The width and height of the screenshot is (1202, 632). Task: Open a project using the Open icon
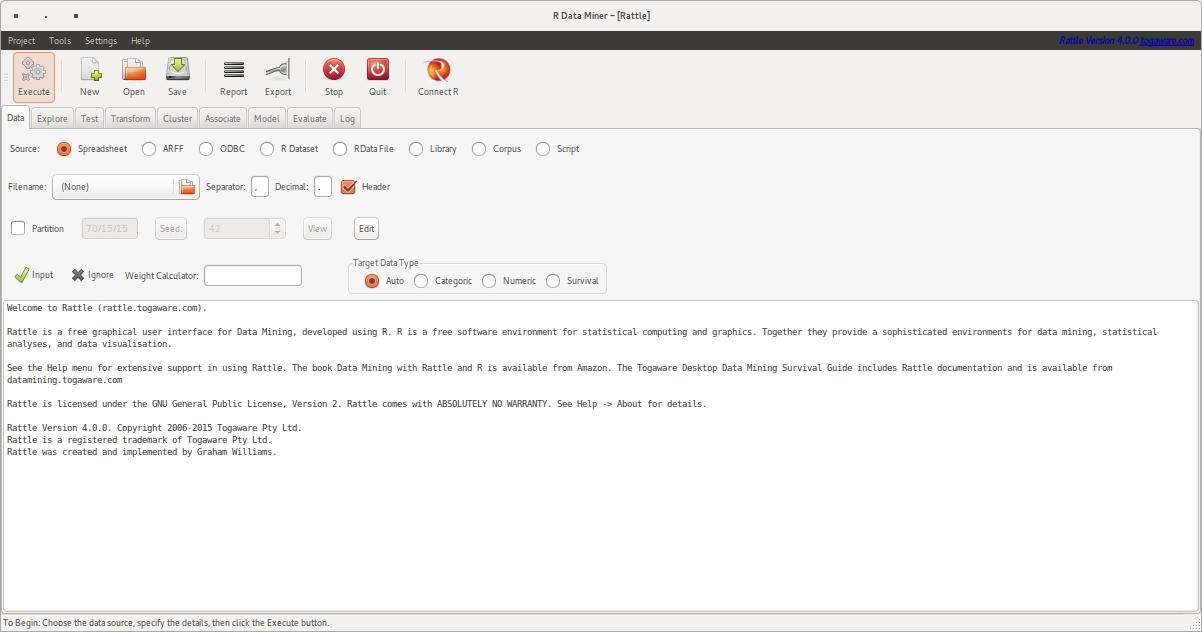click(134, 70)
